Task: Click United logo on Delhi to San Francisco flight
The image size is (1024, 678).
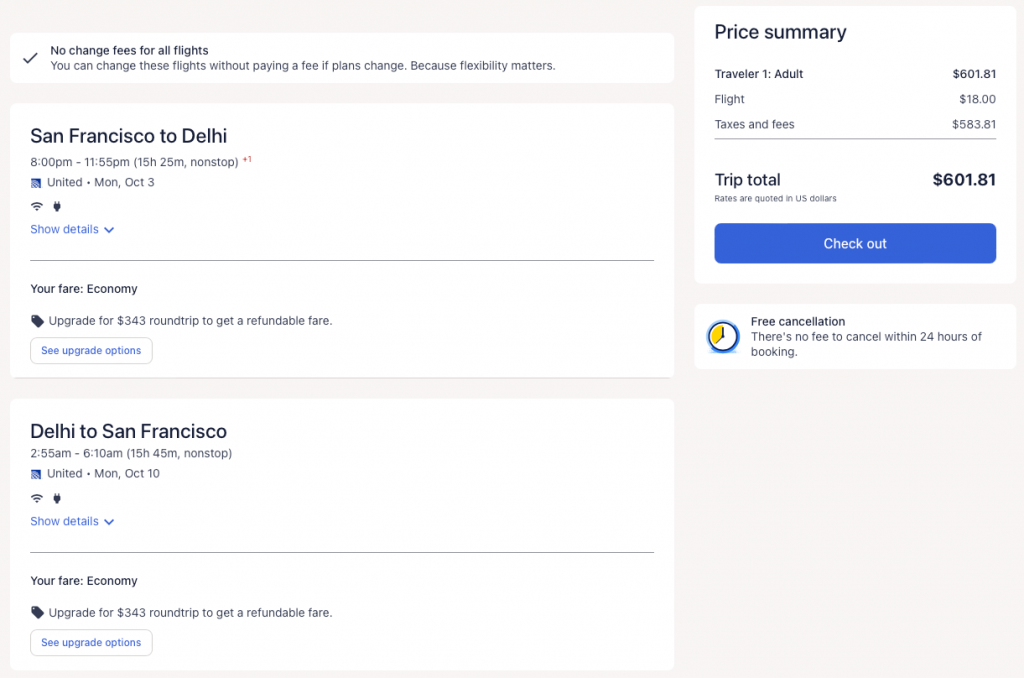Action: coord(36,474)
